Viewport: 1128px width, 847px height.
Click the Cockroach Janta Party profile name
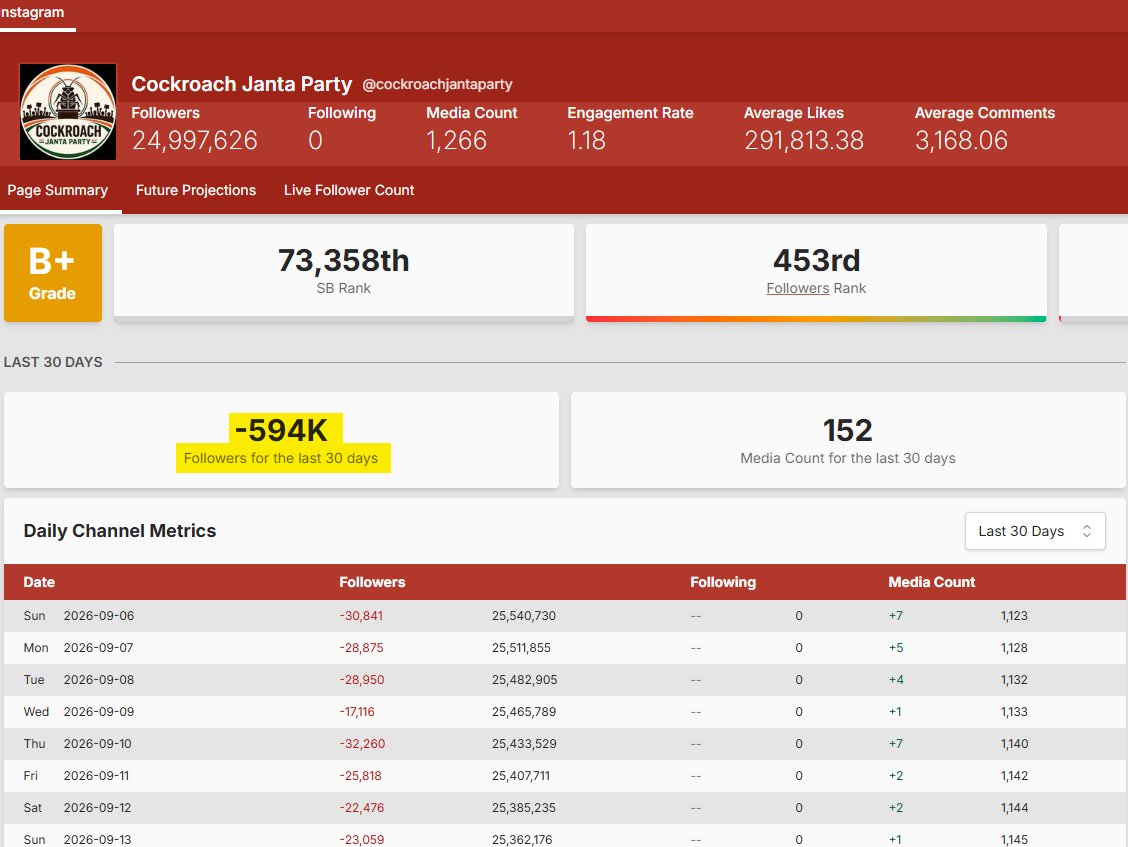(242, 84)
